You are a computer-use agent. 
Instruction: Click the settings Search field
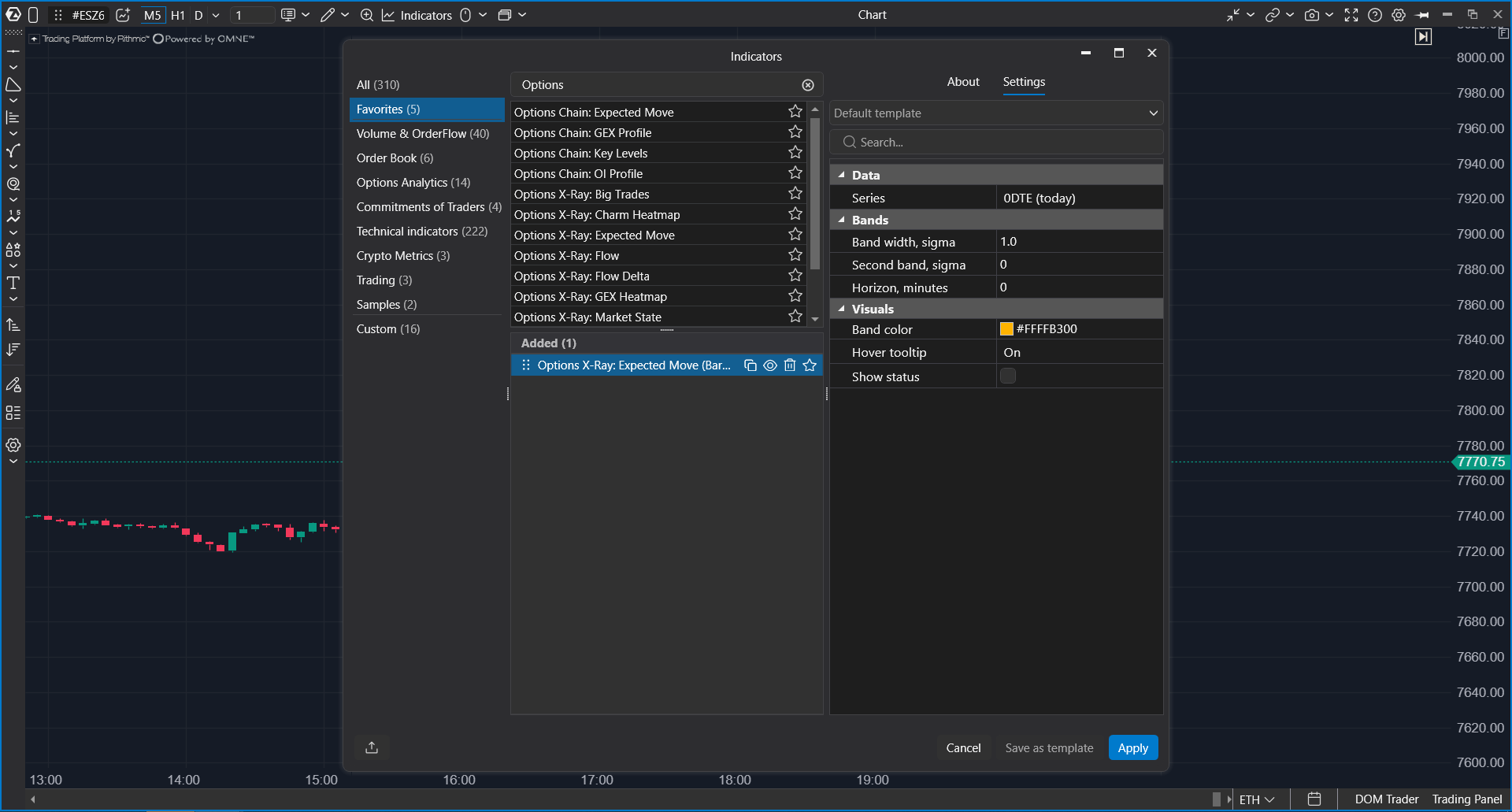[996, 143]
